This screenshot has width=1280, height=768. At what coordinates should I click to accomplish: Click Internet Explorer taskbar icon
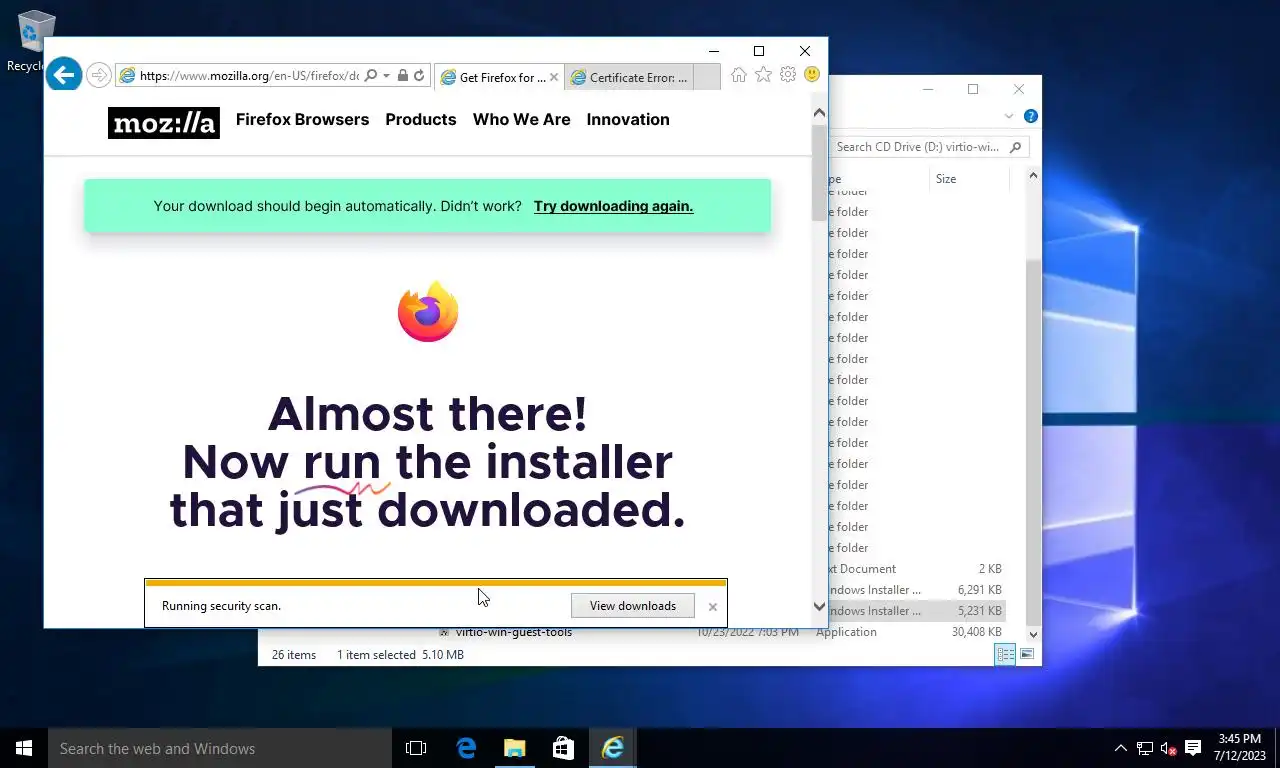612,748
